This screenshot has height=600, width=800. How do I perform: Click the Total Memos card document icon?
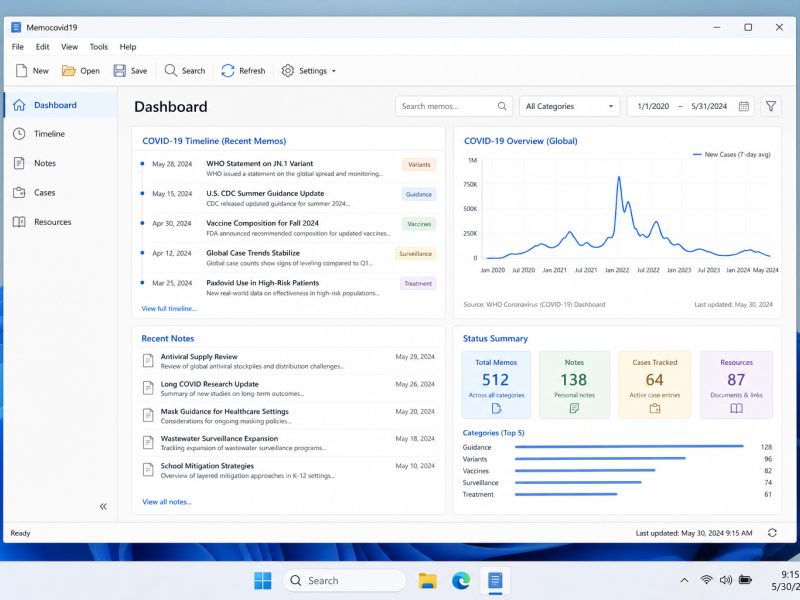tap(496, 408)
